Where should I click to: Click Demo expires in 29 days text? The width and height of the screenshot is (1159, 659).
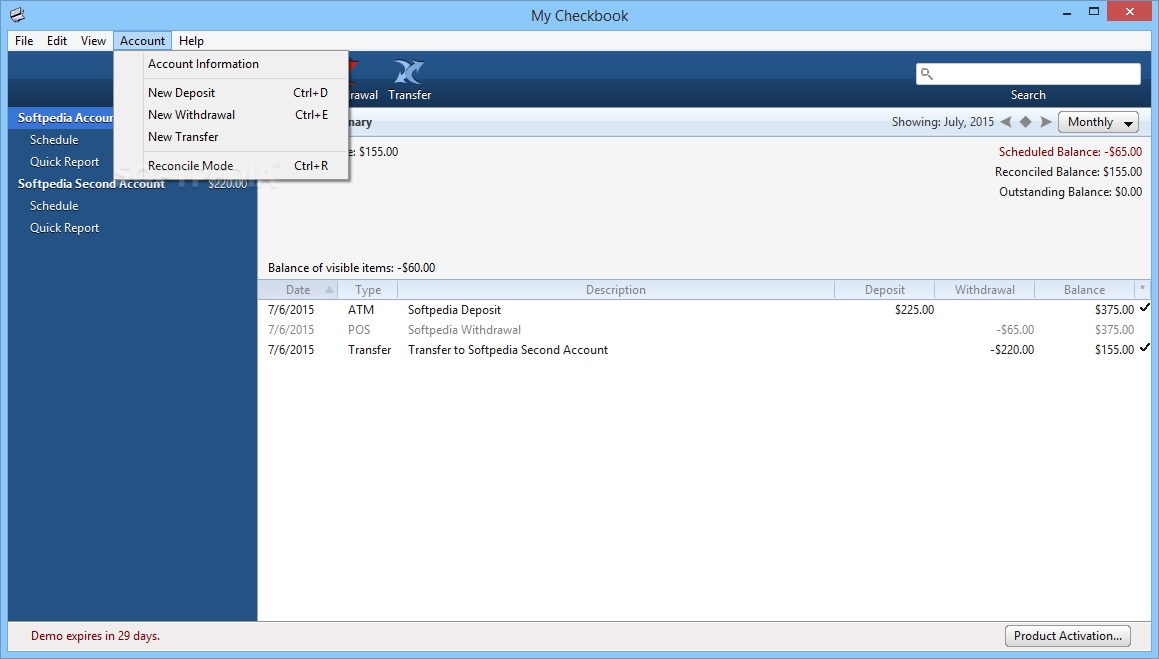[95, 636]
